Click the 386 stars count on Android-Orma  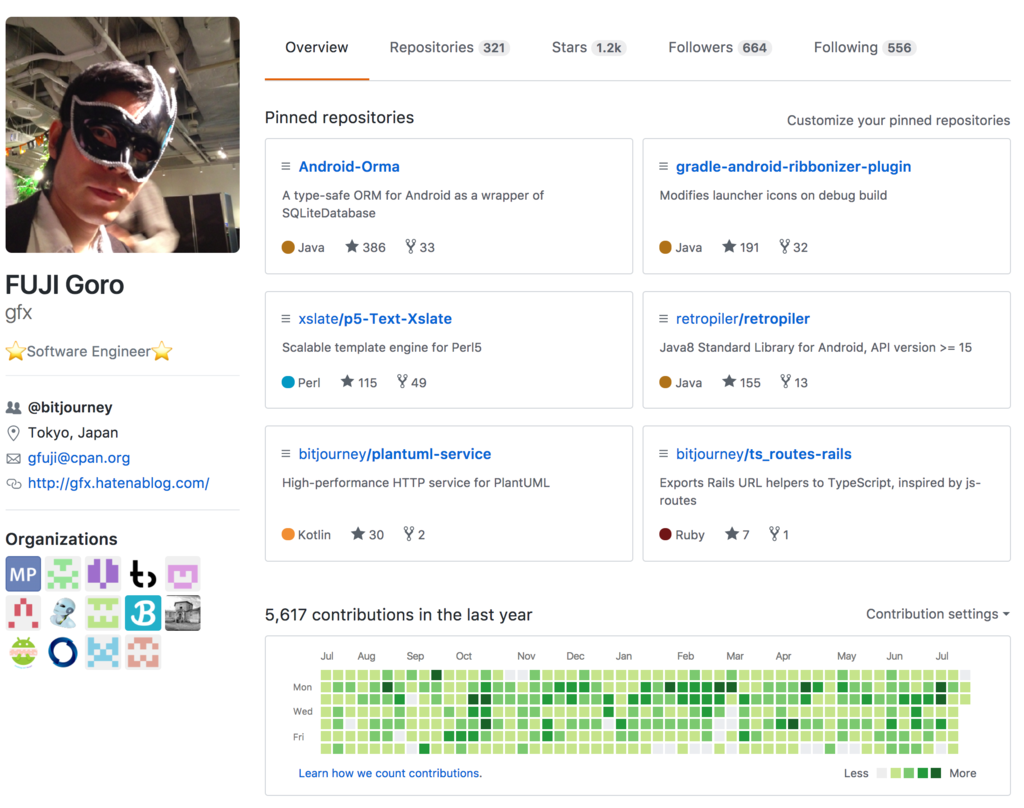(x=374, y=248)
